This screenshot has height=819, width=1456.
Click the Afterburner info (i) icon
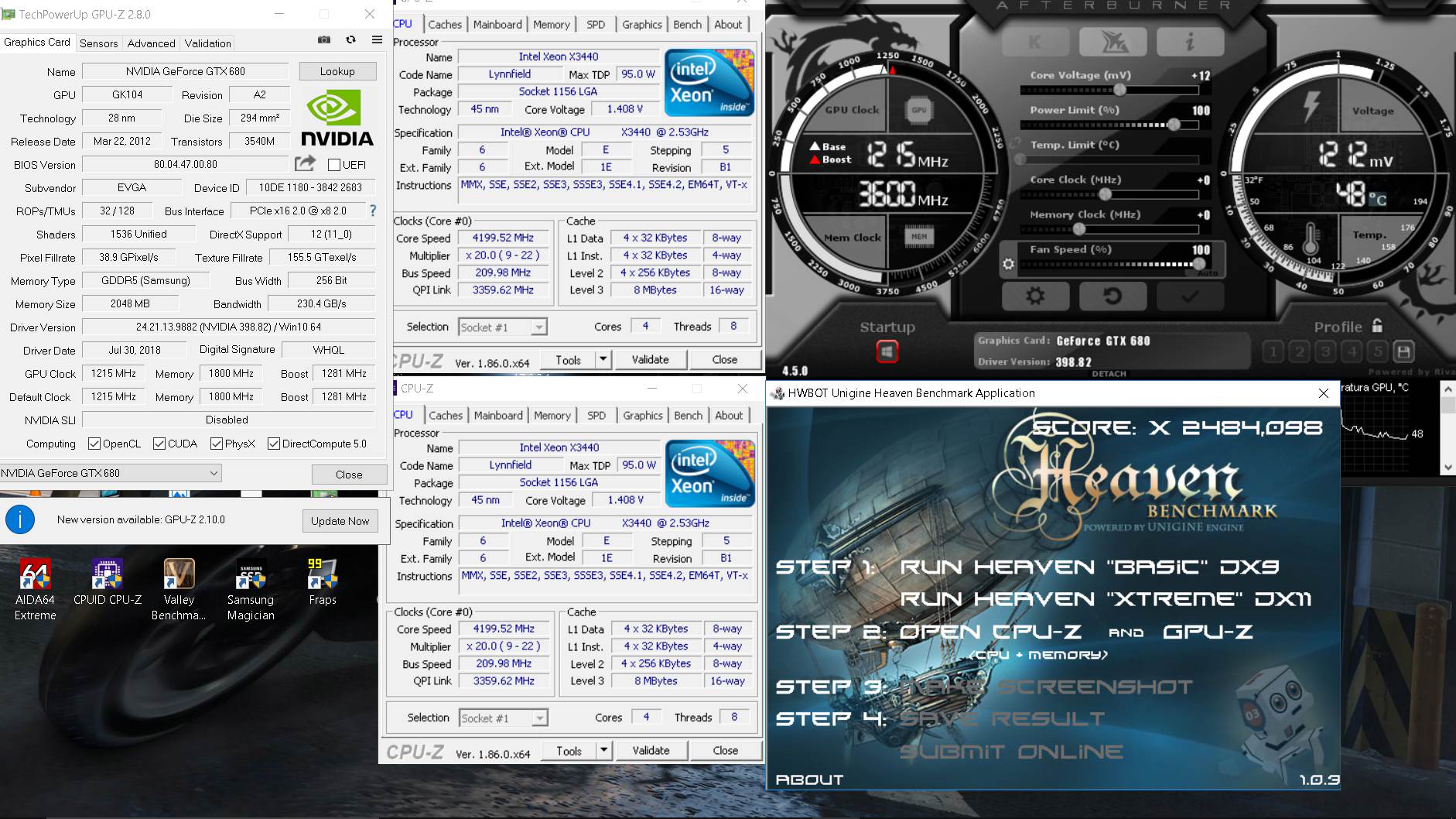[1190, 42]
